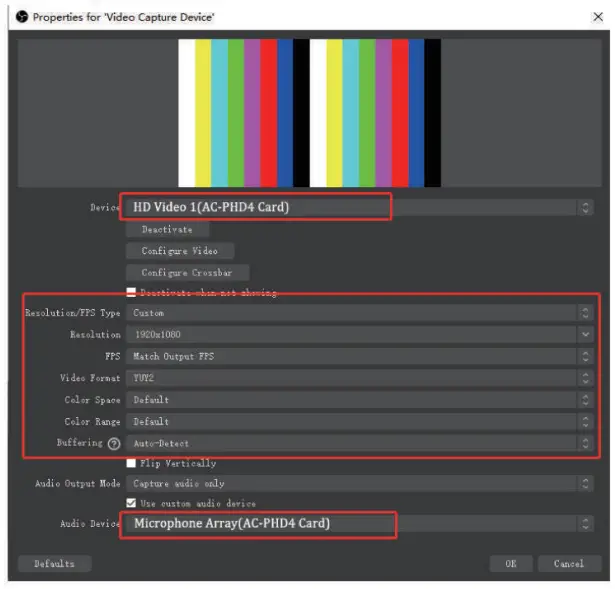This screenshot has height=589, width=615.
Task: Open the Color Space dropdown
Action: 360,400
